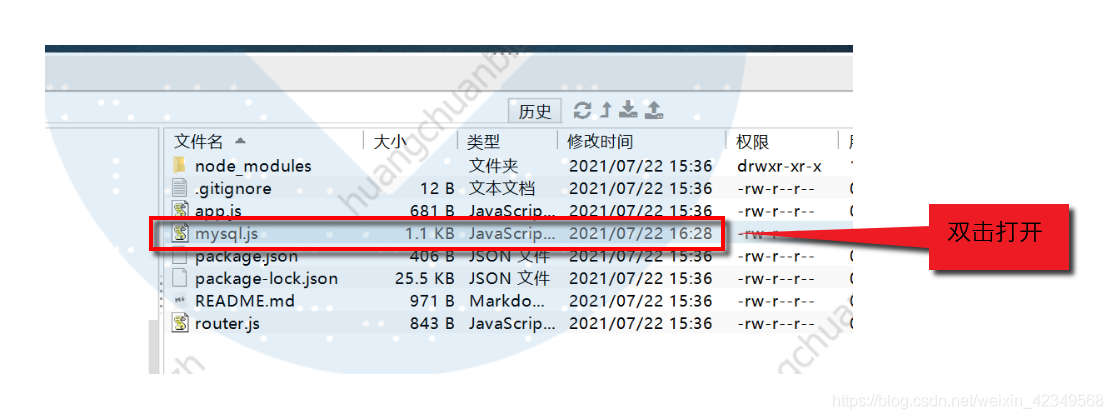
Task: Click the 406 B size of package.json
Action: click(432, 256)
